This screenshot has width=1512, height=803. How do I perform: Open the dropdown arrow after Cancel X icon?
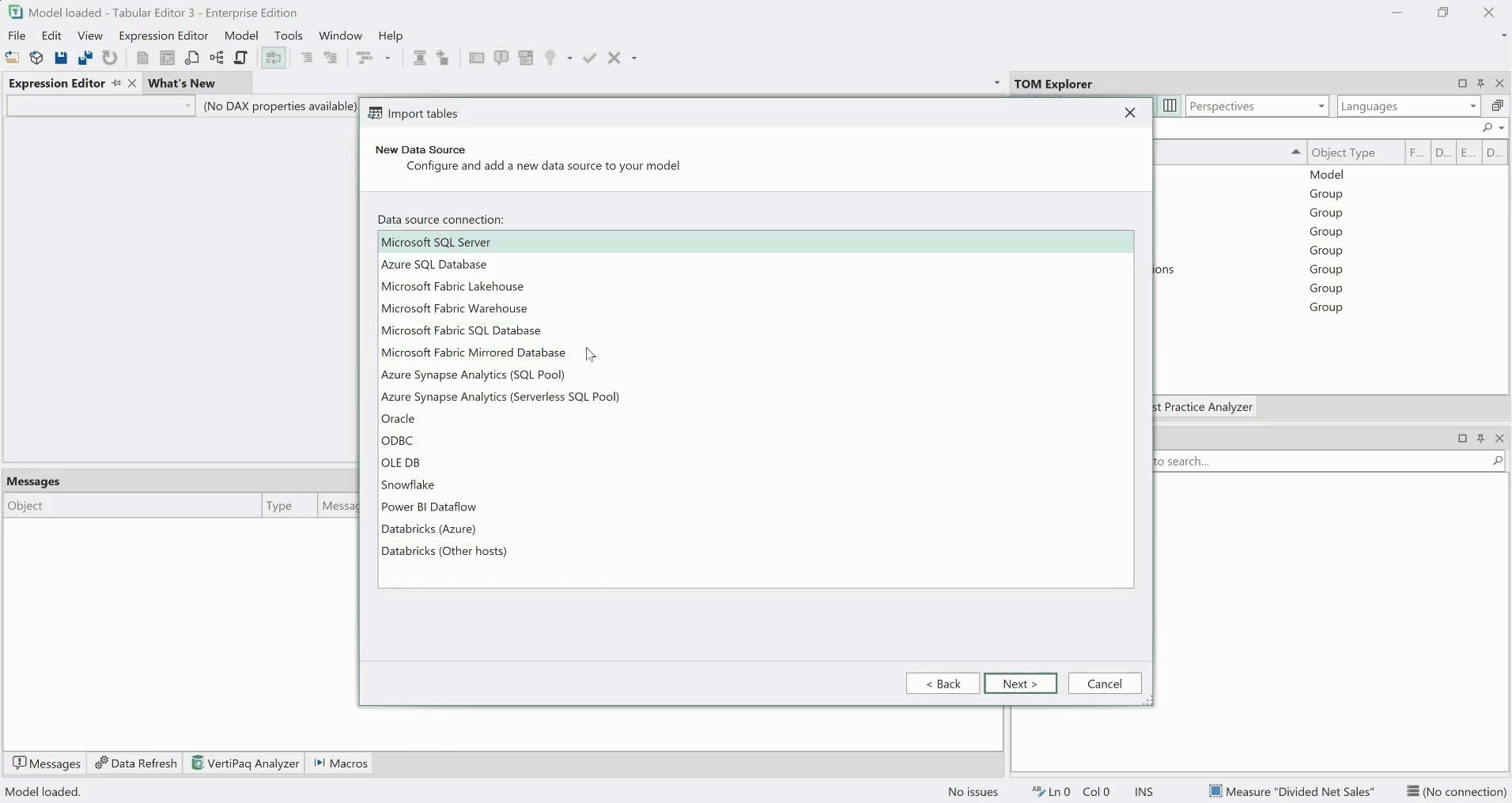(634, 58)
